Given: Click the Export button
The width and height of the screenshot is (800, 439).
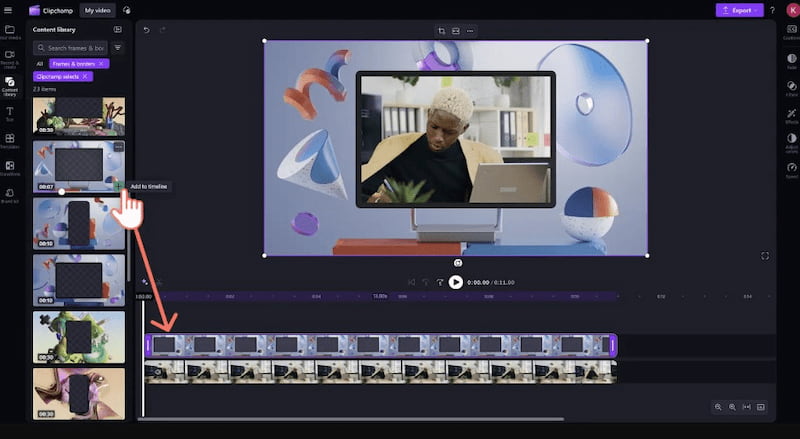Looking at the screenshot, I should pyautogui.click(x=739, y=10).
